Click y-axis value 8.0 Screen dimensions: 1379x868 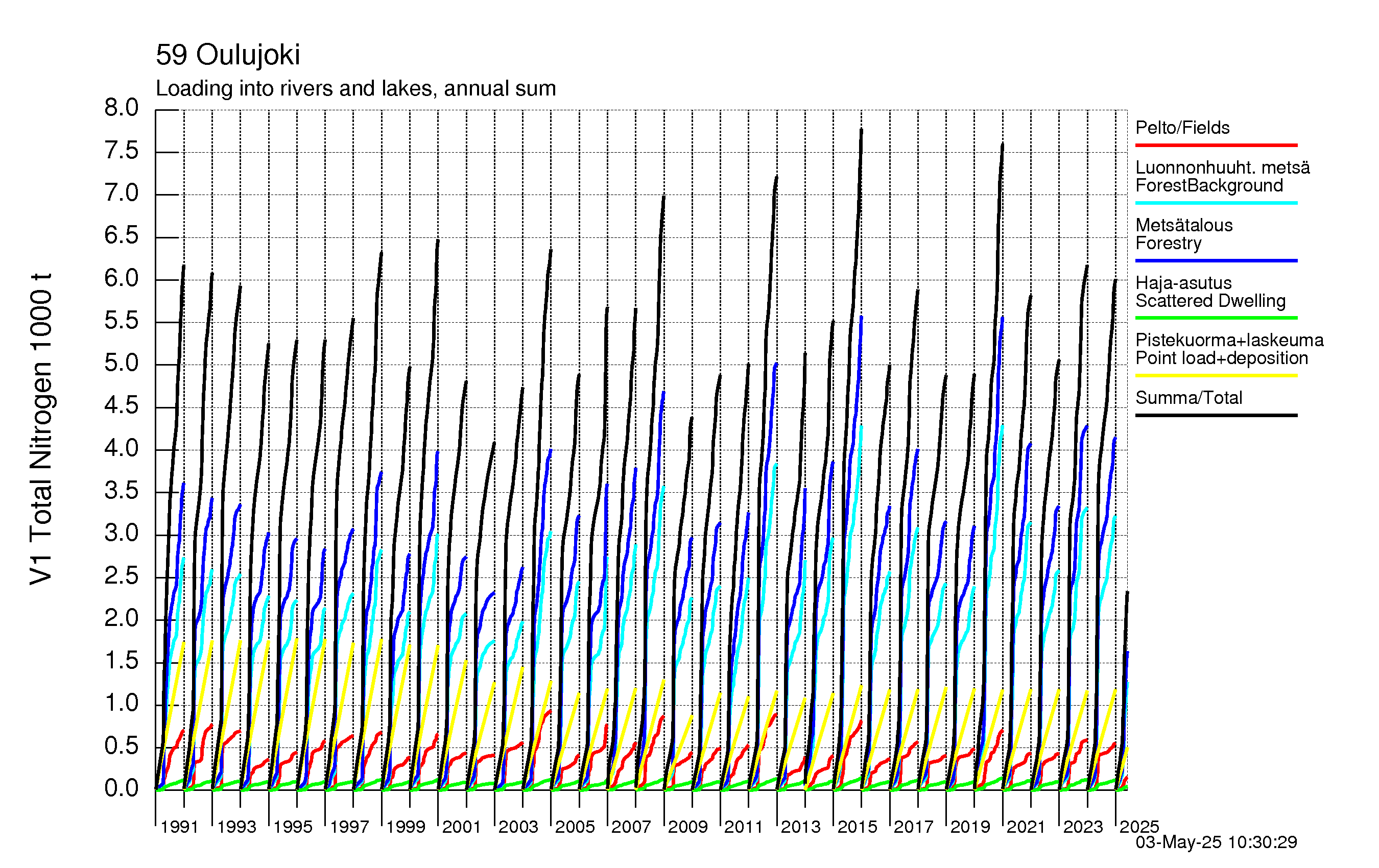(x=122, y=108)
